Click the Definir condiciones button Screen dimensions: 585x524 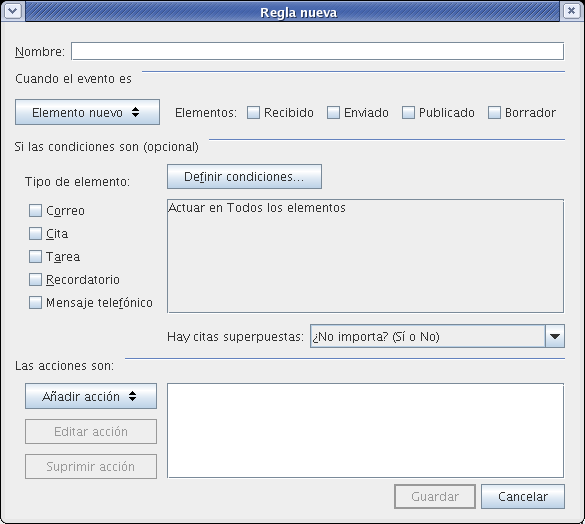click(x=244, y=177)
